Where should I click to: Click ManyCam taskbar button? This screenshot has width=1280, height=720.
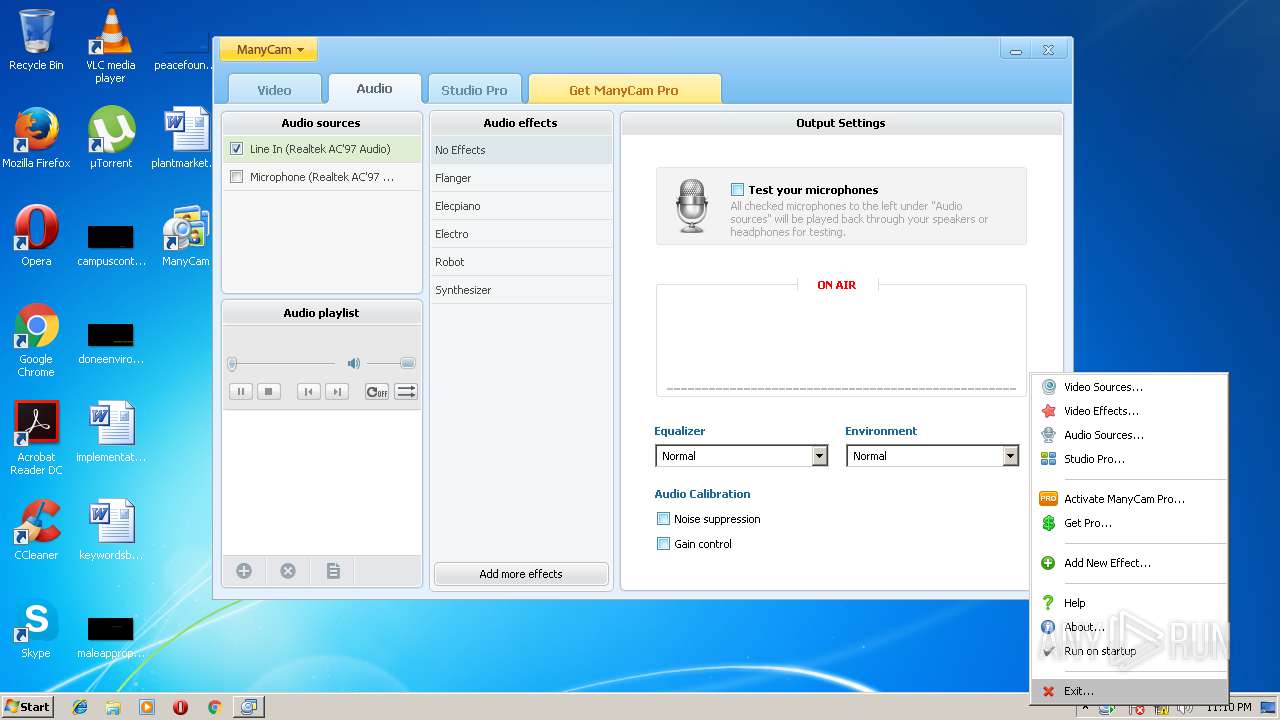tap(247, 707)
